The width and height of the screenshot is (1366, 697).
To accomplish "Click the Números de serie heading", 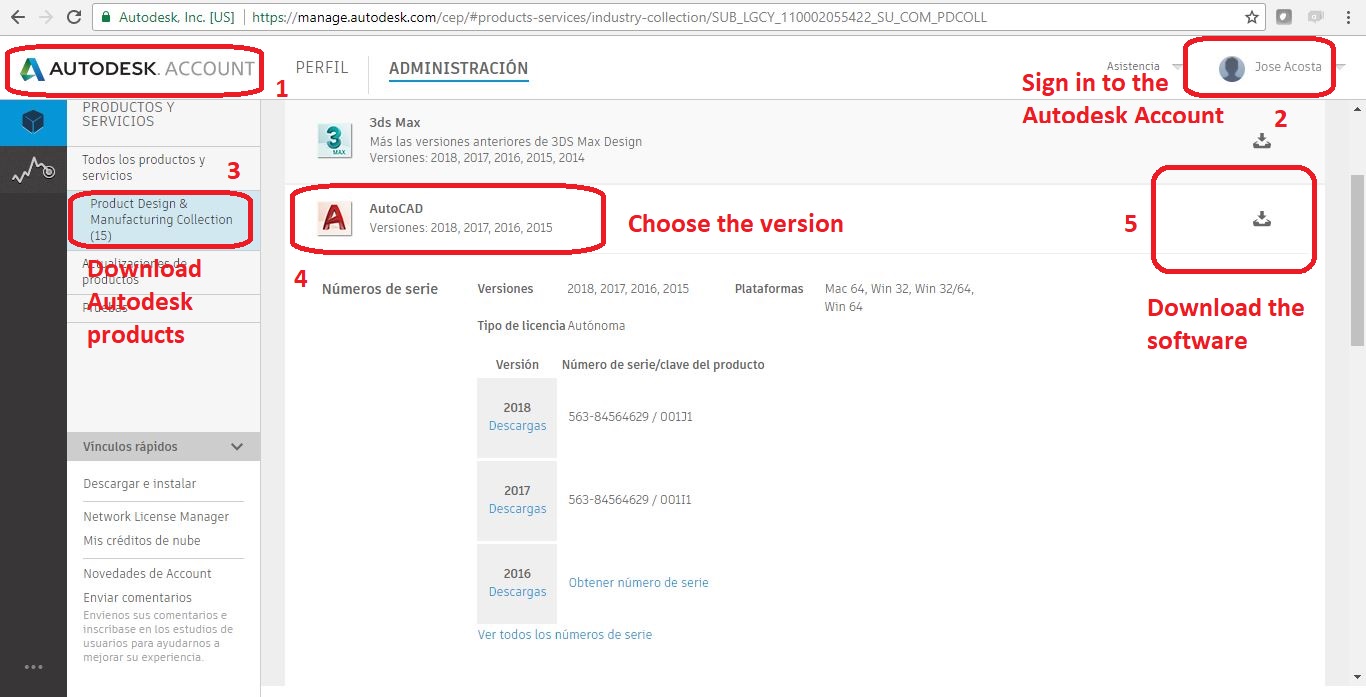I will 380,289.
